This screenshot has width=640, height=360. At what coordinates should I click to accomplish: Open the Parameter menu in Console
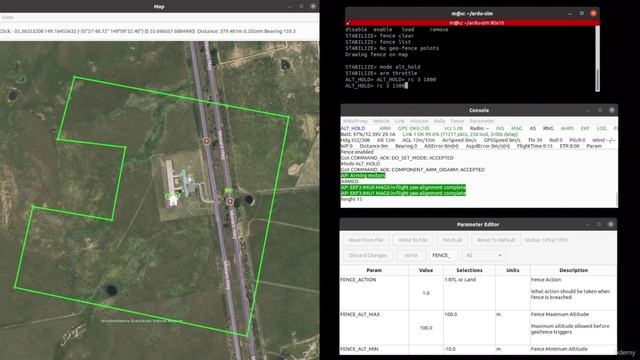point(482,121)
